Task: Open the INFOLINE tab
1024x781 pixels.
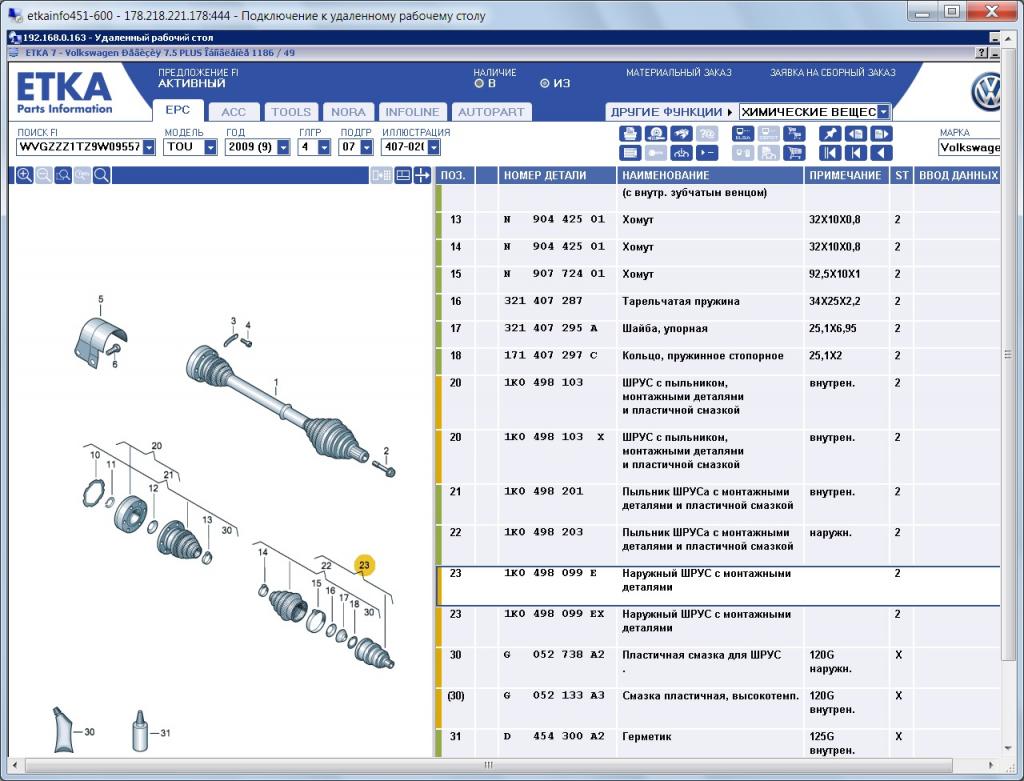Action: click(x=412, y=112)
